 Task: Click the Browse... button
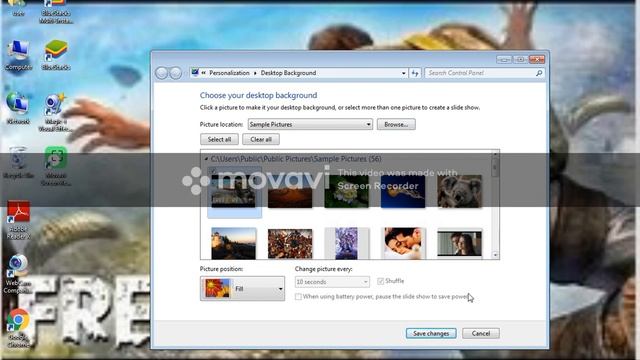pos(396,124)
